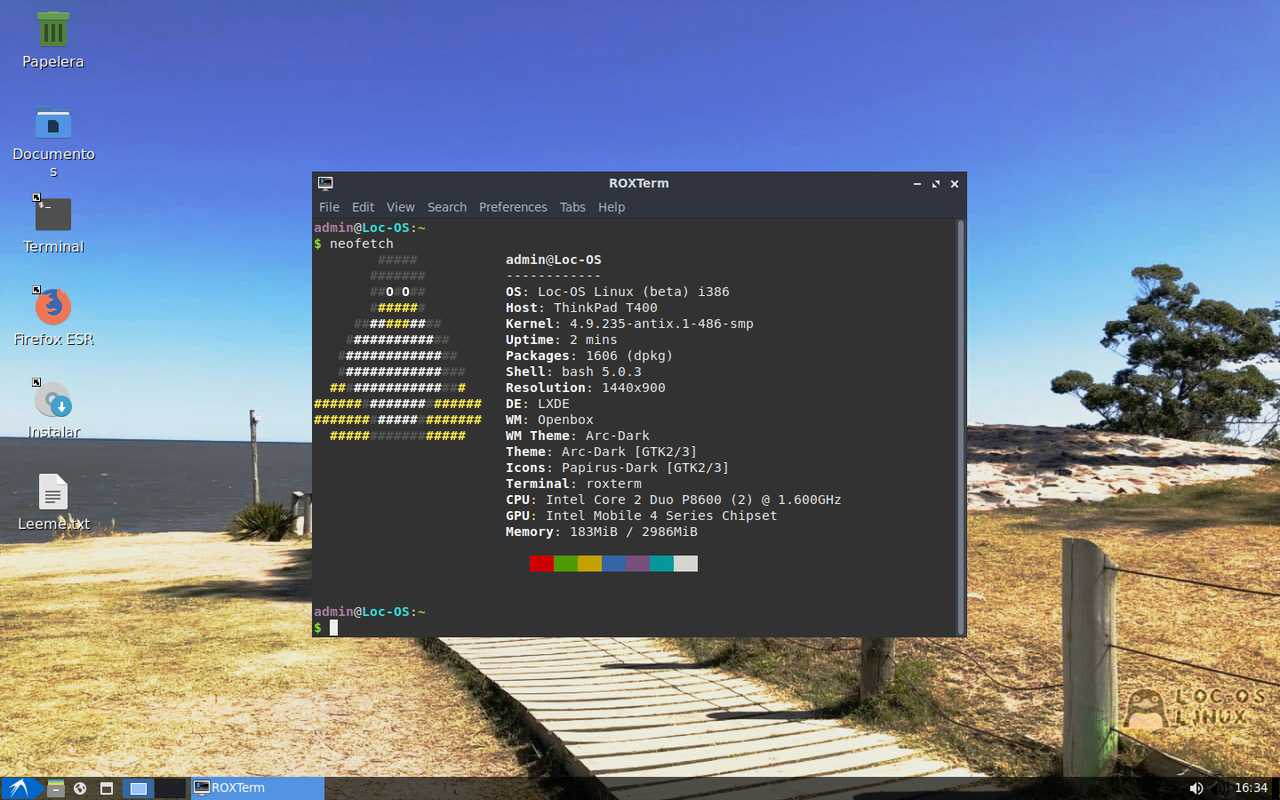This screenshot has width=1280, height=800.
Task: Click the show desktop panel icon
Action: point(106,788)
